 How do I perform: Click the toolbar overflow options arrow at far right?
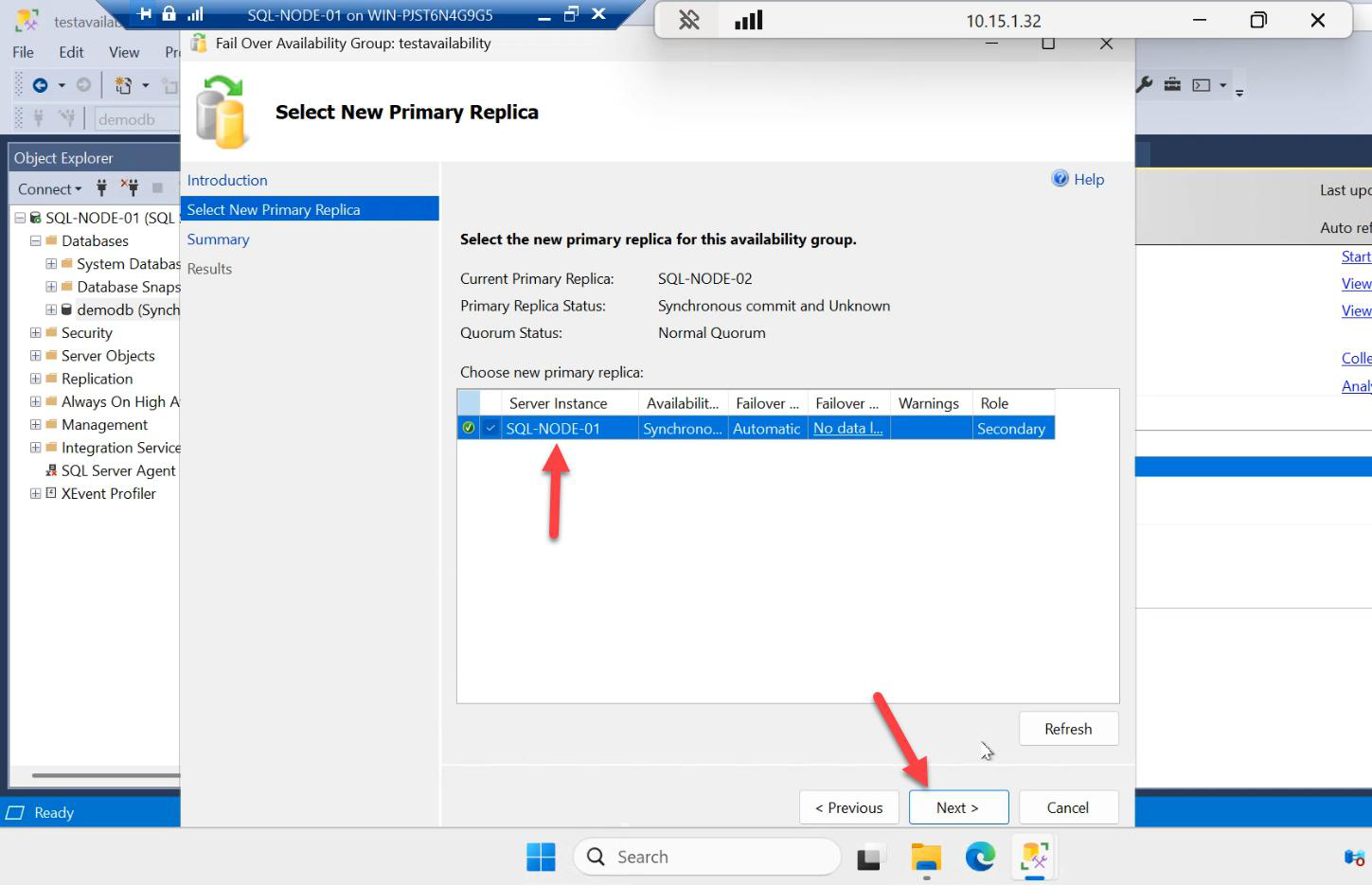tap(1239, 93)
